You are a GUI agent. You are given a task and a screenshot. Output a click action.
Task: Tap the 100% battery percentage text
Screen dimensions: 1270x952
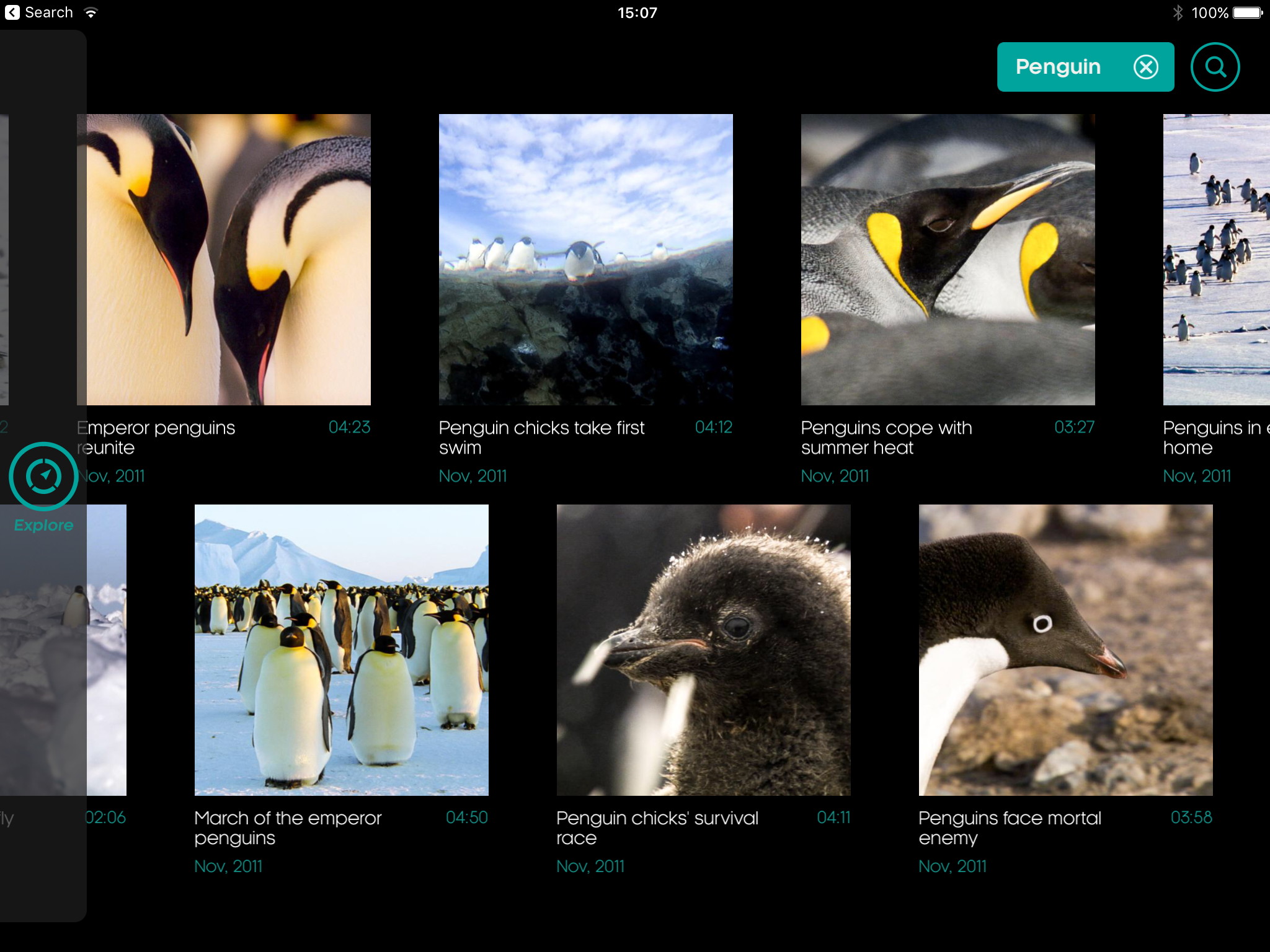[x=1210, y=12]
